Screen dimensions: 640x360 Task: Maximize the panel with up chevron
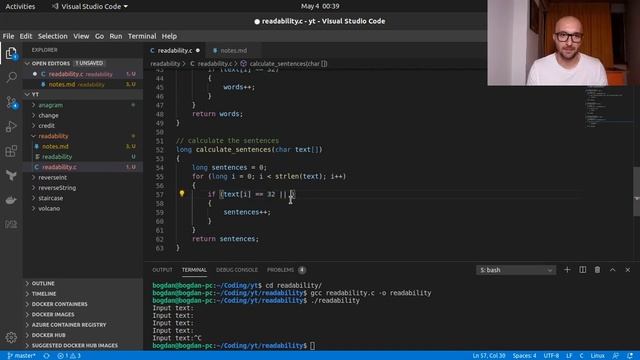coord(612,270)
